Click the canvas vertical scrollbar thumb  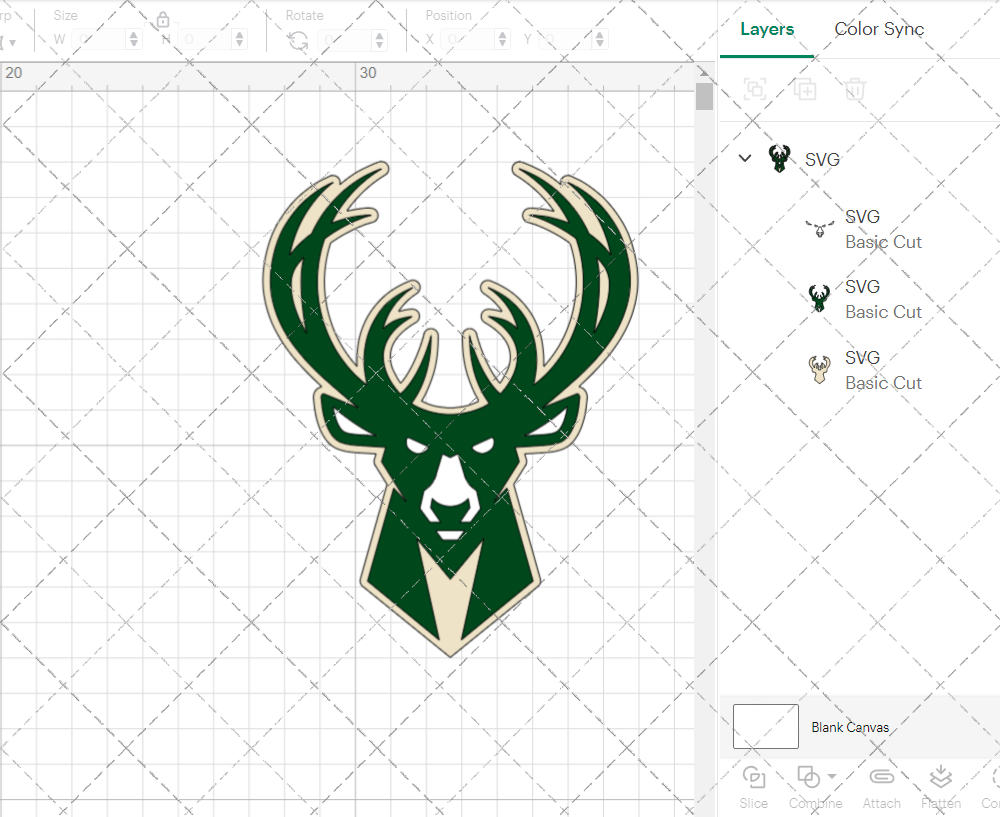click(704, 96)
